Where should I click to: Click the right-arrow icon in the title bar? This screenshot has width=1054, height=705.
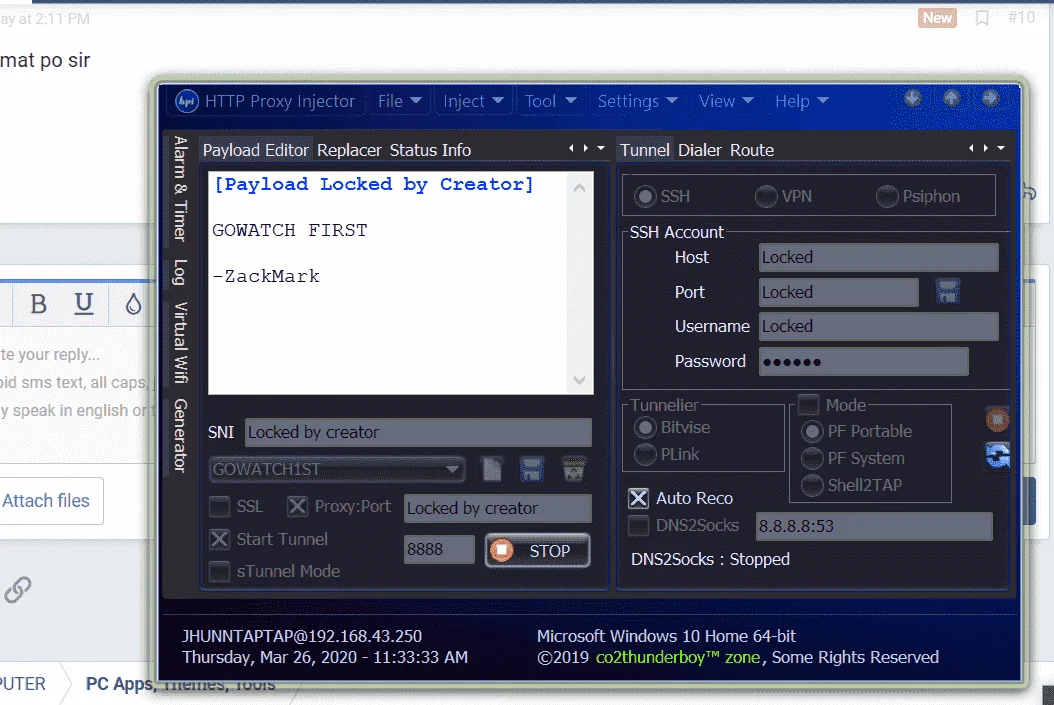click(x=990, y=99)
